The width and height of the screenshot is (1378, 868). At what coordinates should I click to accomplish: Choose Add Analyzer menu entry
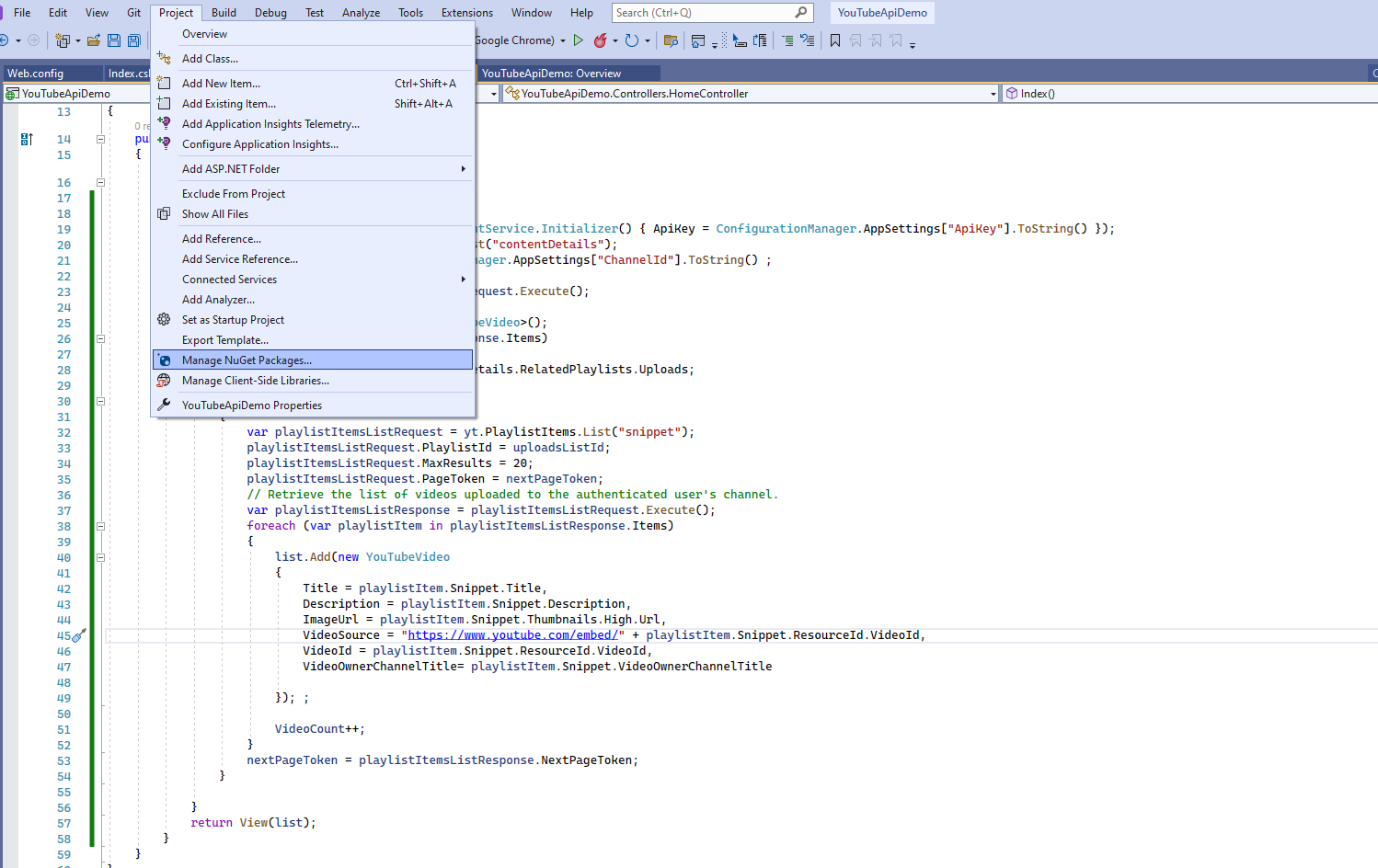tap(313, 299)
